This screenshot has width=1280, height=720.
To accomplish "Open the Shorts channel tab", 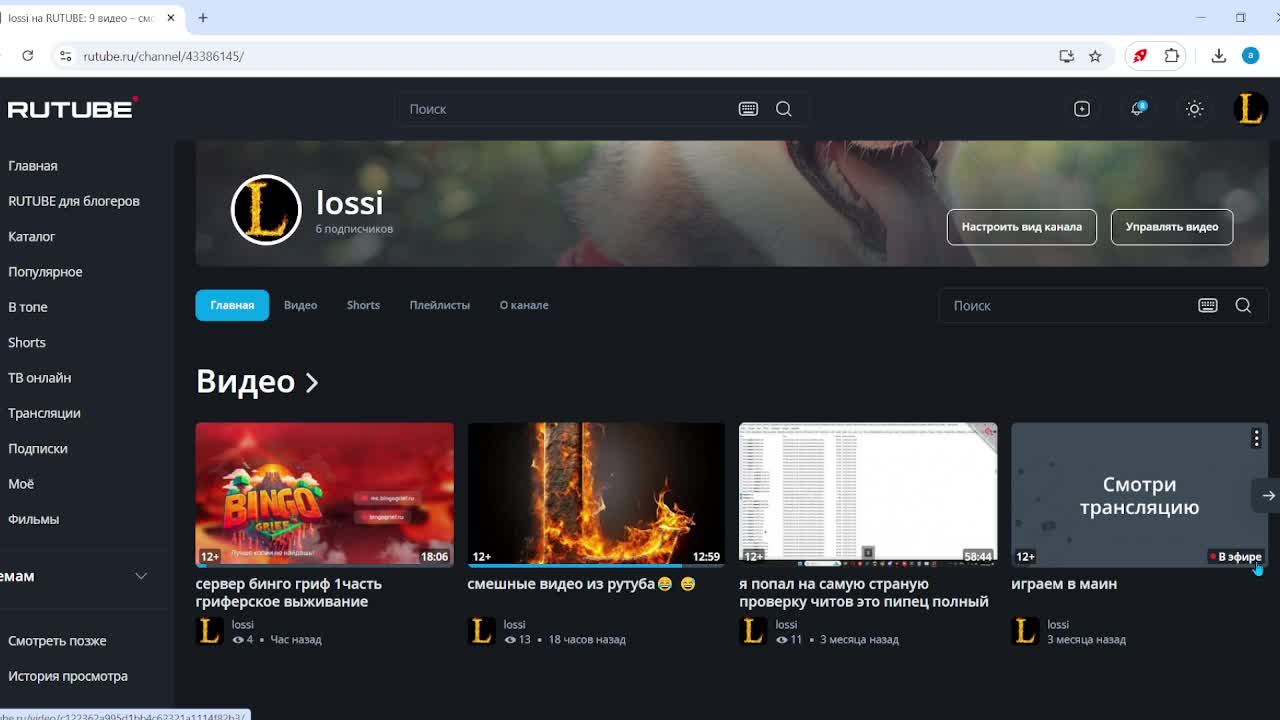I will pos(363,305).
